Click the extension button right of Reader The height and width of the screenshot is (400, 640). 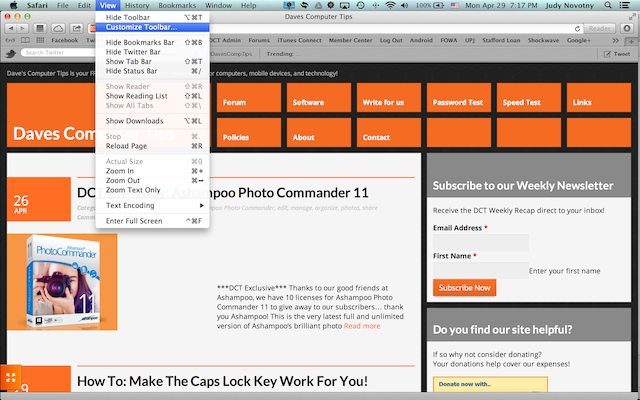click(627, 29)
